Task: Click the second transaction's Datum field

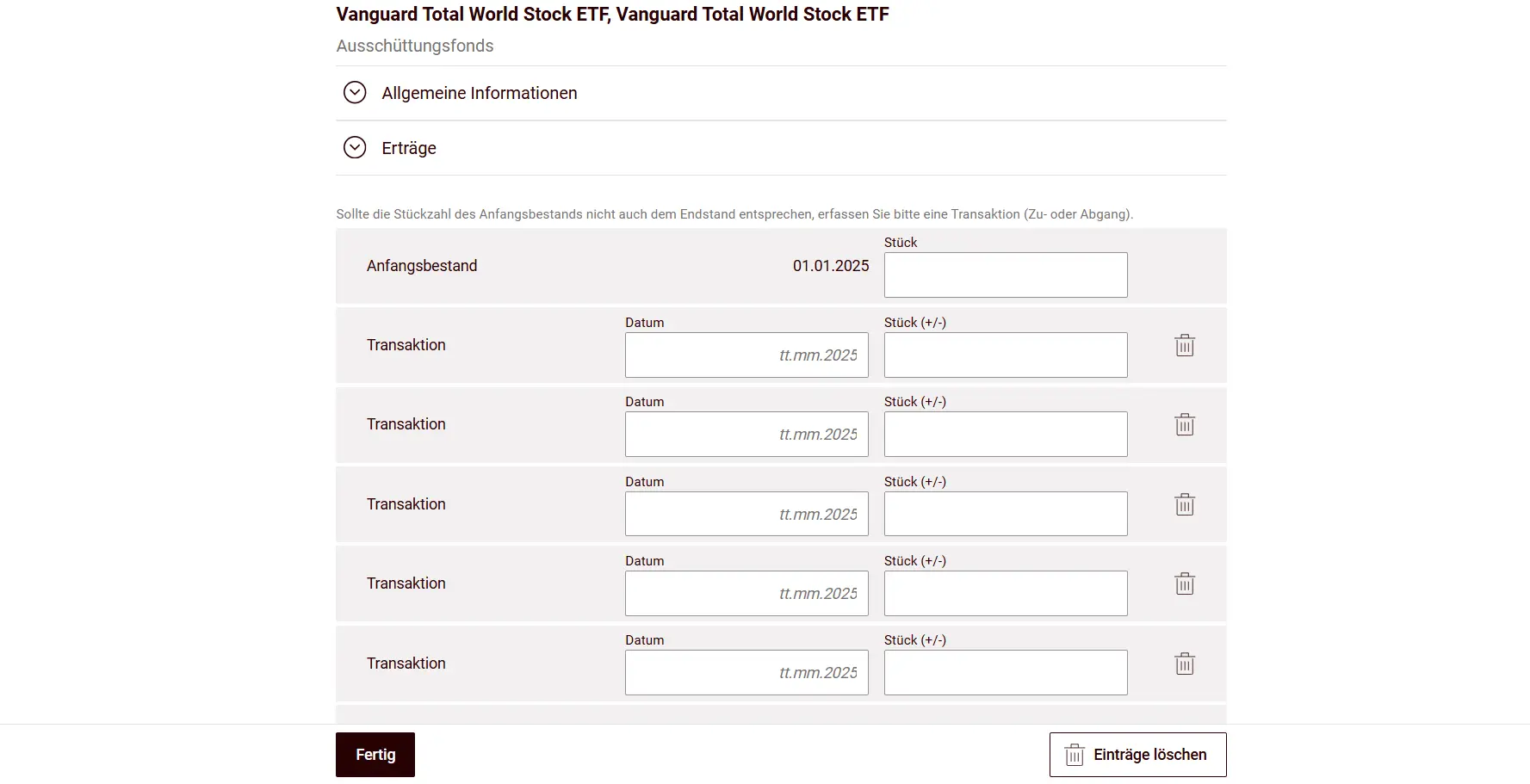Action: click(x=746, y=434)
